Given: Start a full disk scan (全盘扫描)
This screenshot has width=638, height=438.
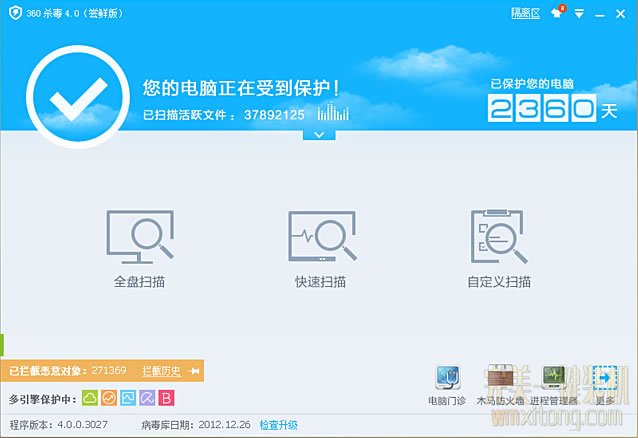Looking at the screenshot, I should point(140,249).
